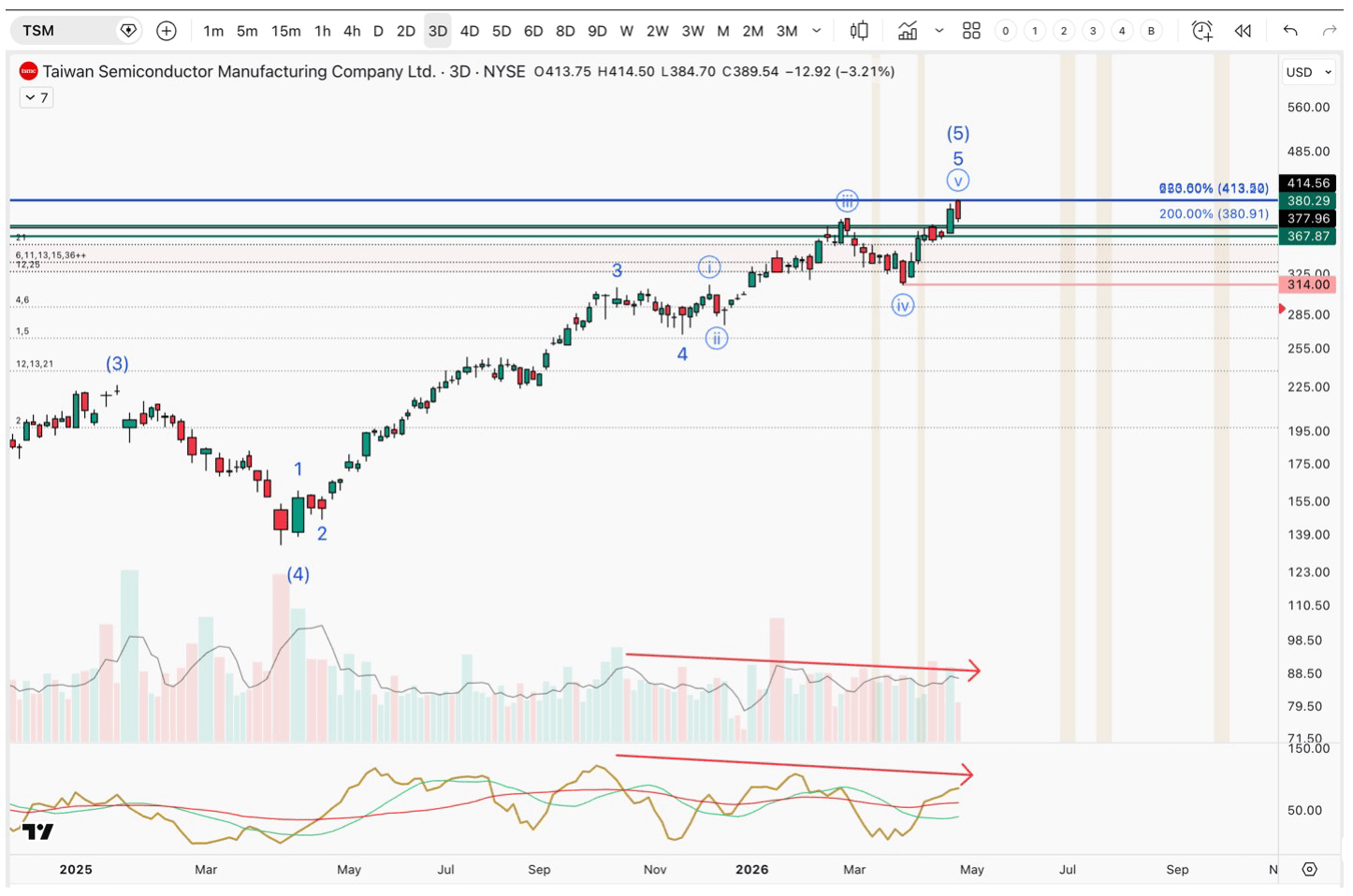Redo the chart action
Viewport: 1353px width, 896px height.
pyautogui.click(x=1329, y=31)
